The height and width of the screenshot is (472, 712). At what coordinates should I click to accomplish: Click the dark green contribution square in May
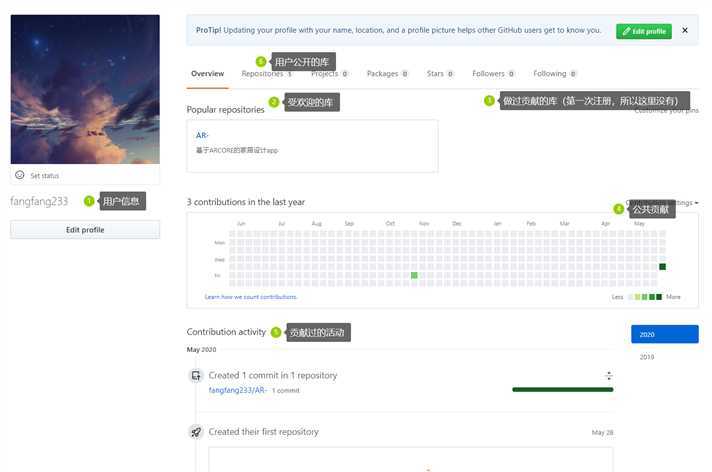(x=663, y=267)
